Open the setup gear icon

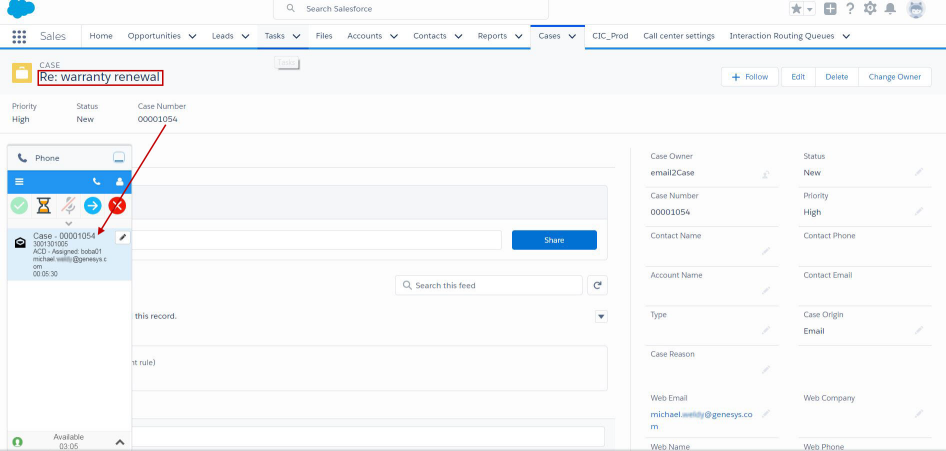tap(870, 9)
